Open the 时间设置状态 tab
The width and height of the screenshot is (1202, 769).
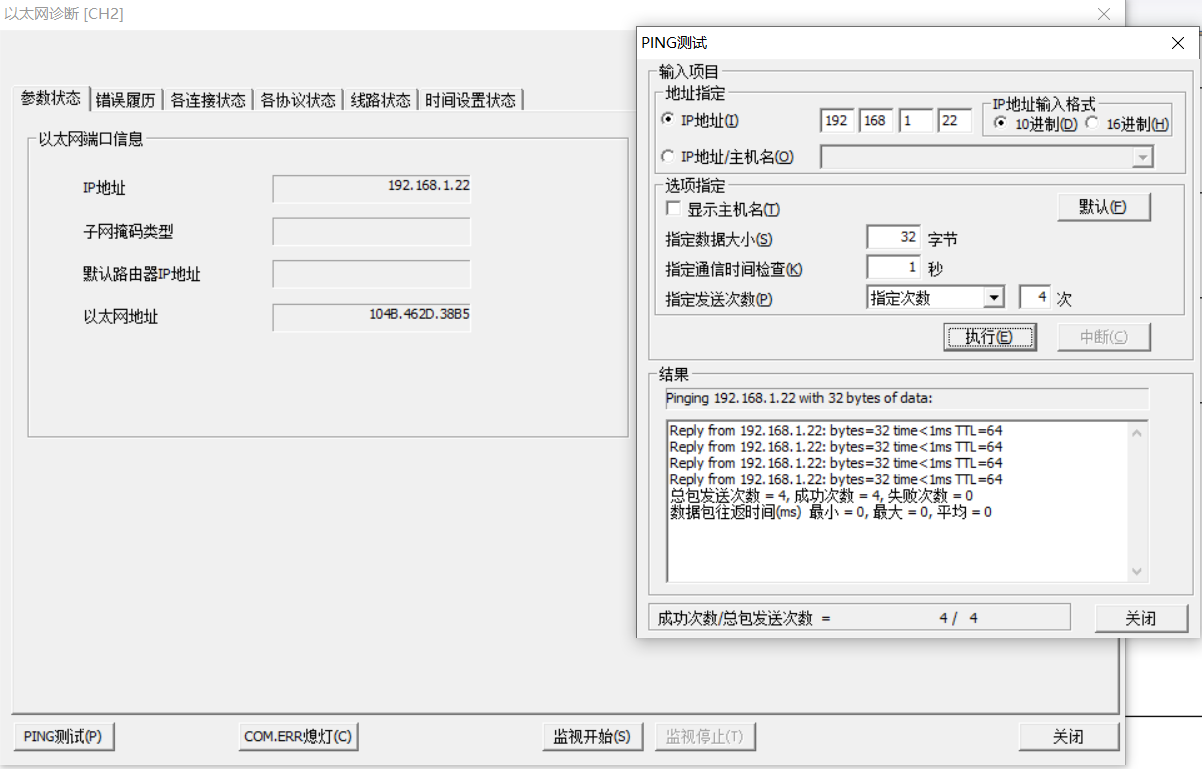point(470,100)
